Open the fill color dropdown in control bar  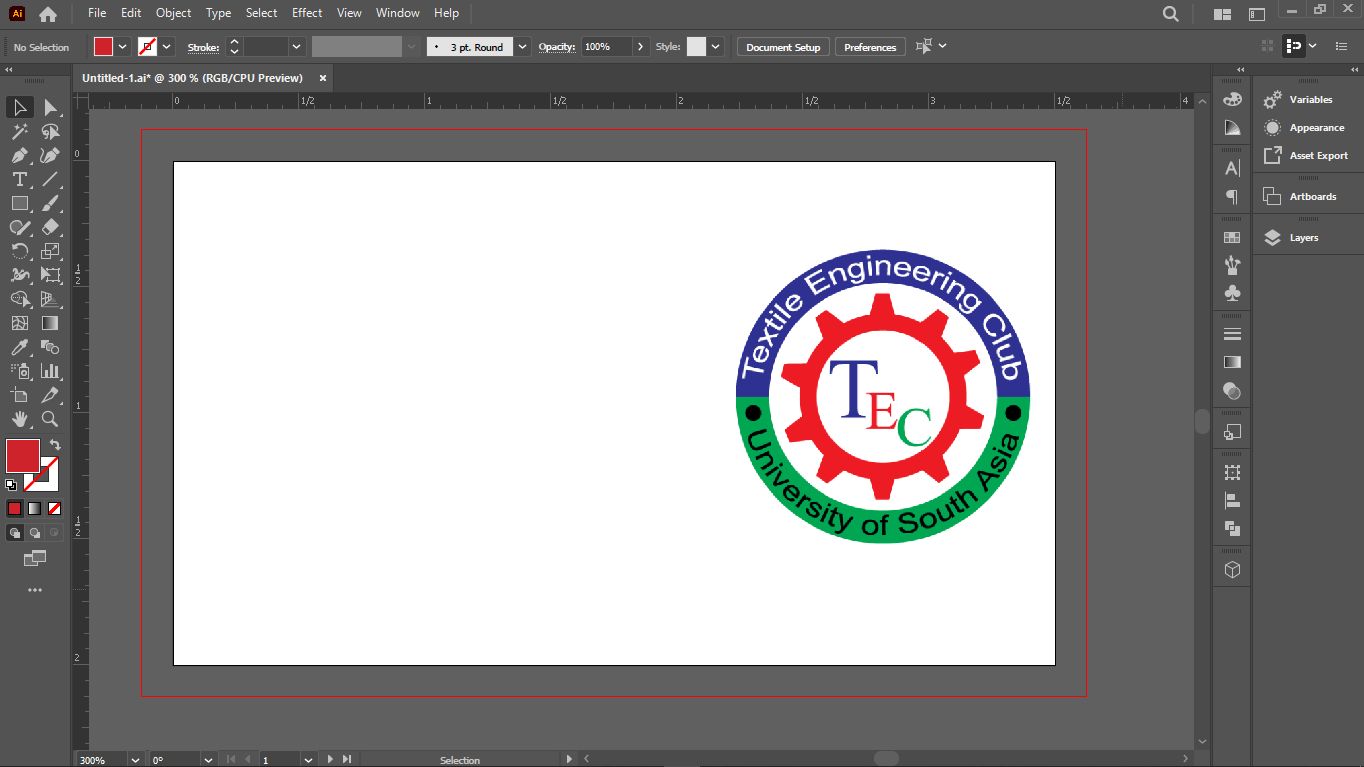tap(122, 47)
